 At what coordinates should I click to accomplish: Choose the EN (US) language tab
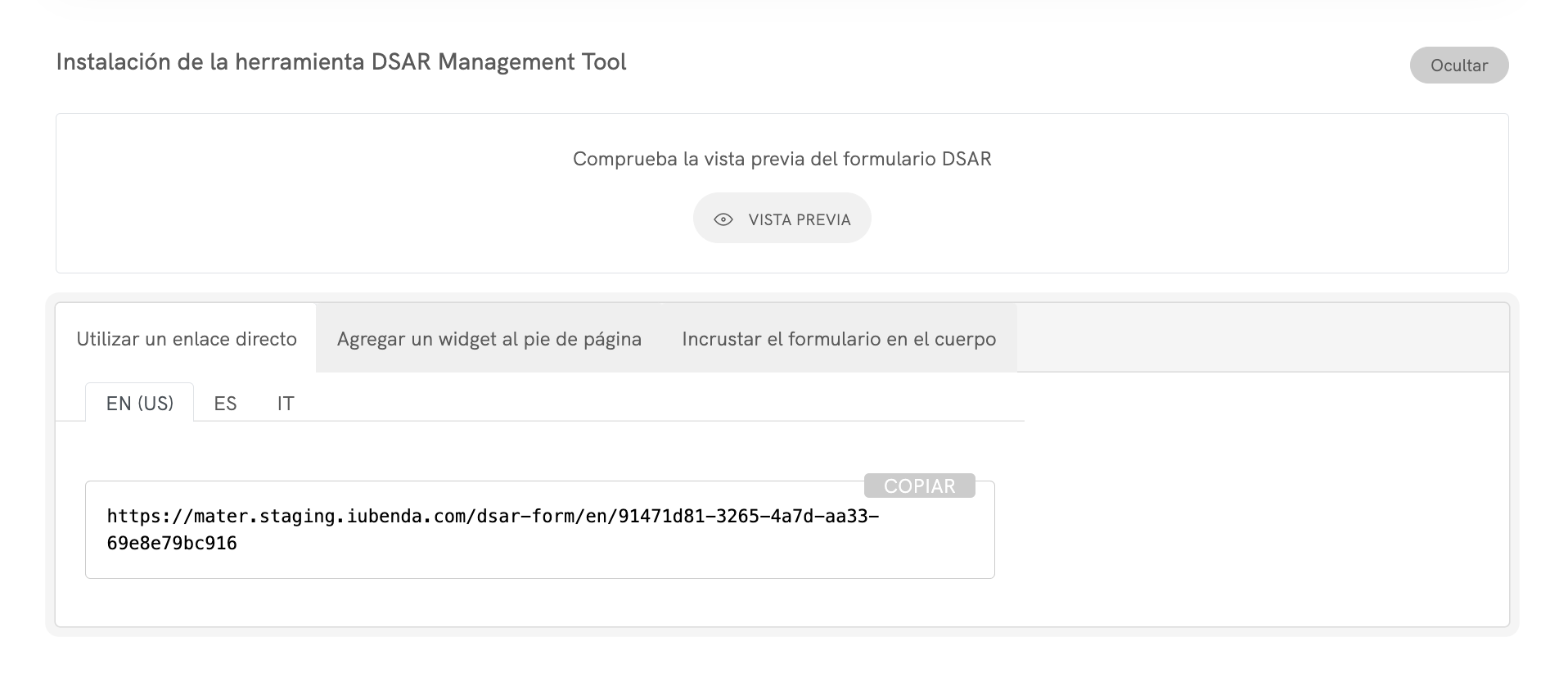[x=140, y=403]
